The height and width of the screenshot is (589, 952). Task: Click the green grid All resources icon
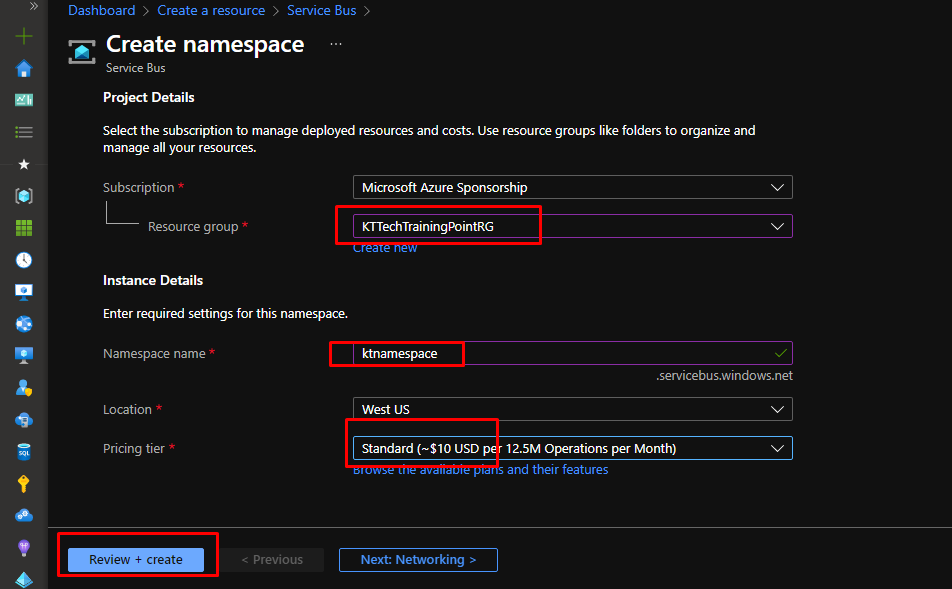[24, 228]
